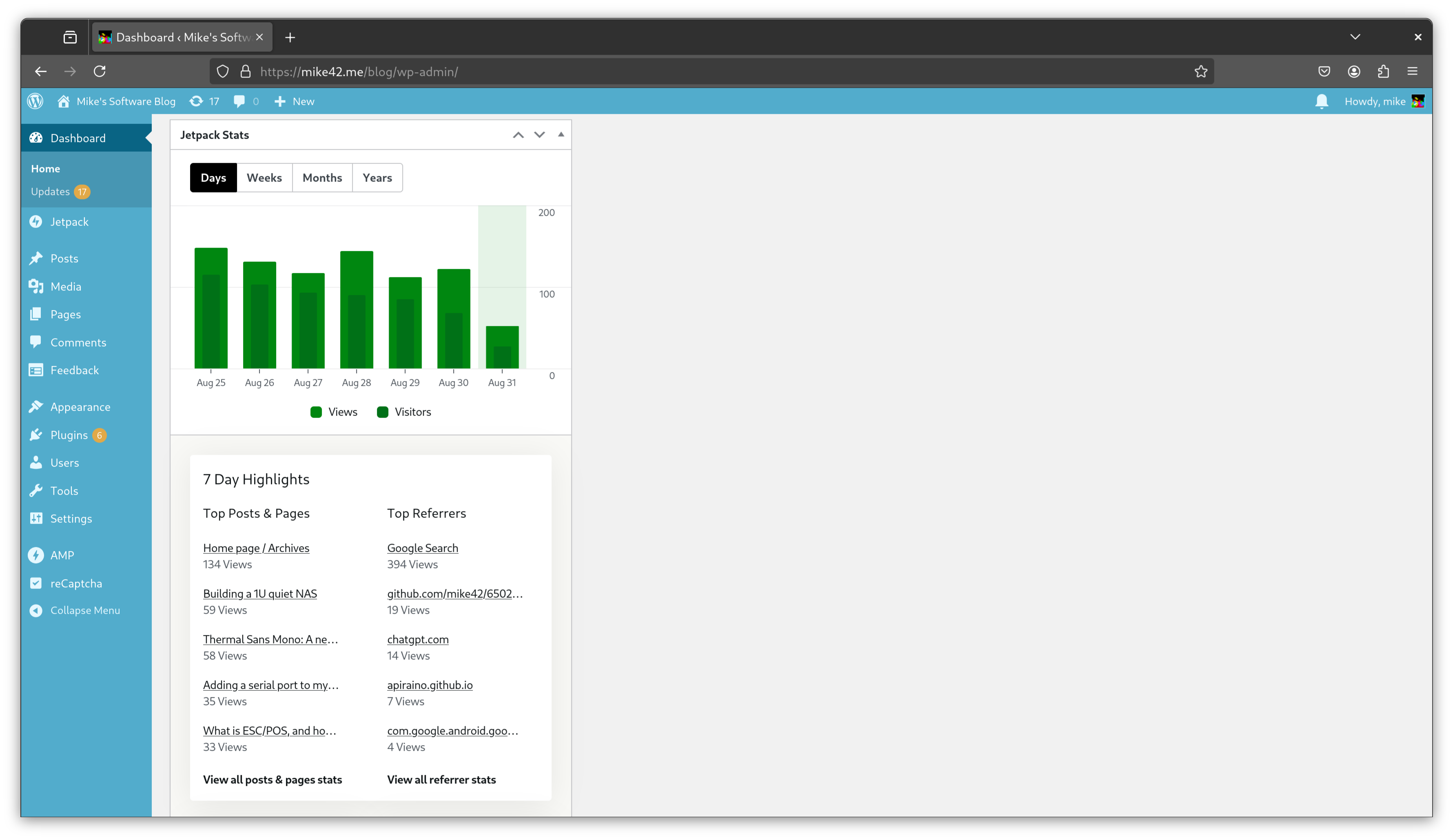Screen dimensions: 1453x840
Task: Open Jetpack from the sidebar
Action: click(x=69, y=222)
